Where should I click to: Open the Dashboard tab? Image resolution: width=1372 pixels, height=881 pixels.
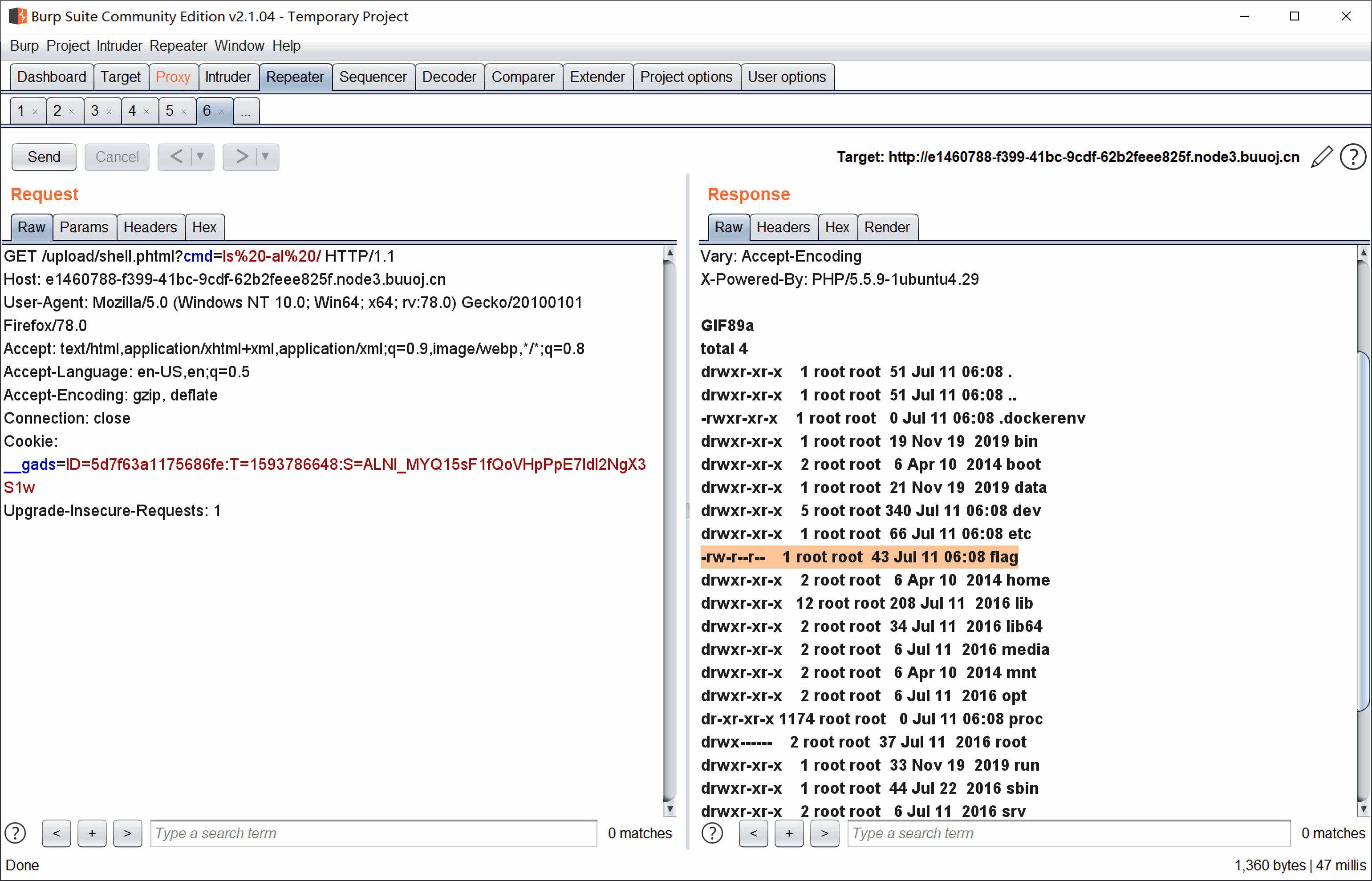tap(52, 77)
